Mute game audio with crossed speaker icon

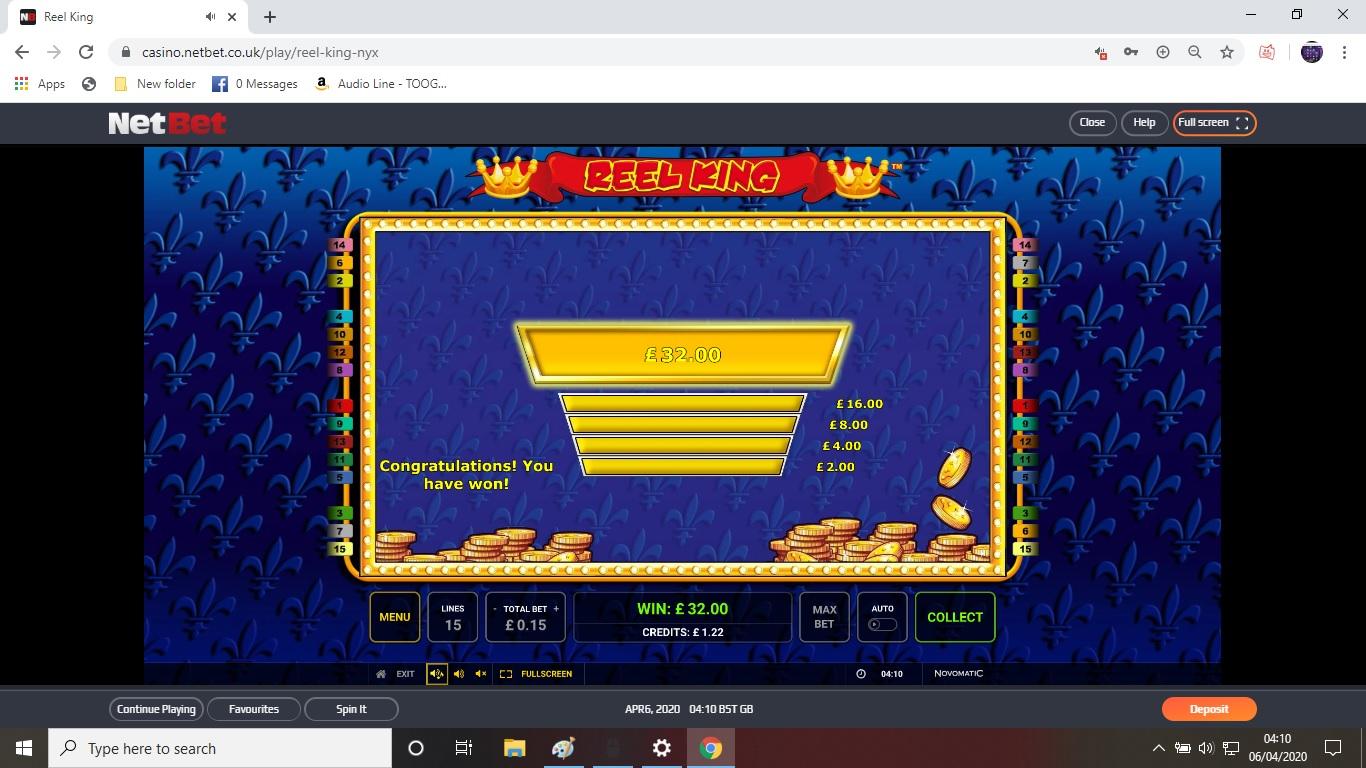click(x=481, y=674)
